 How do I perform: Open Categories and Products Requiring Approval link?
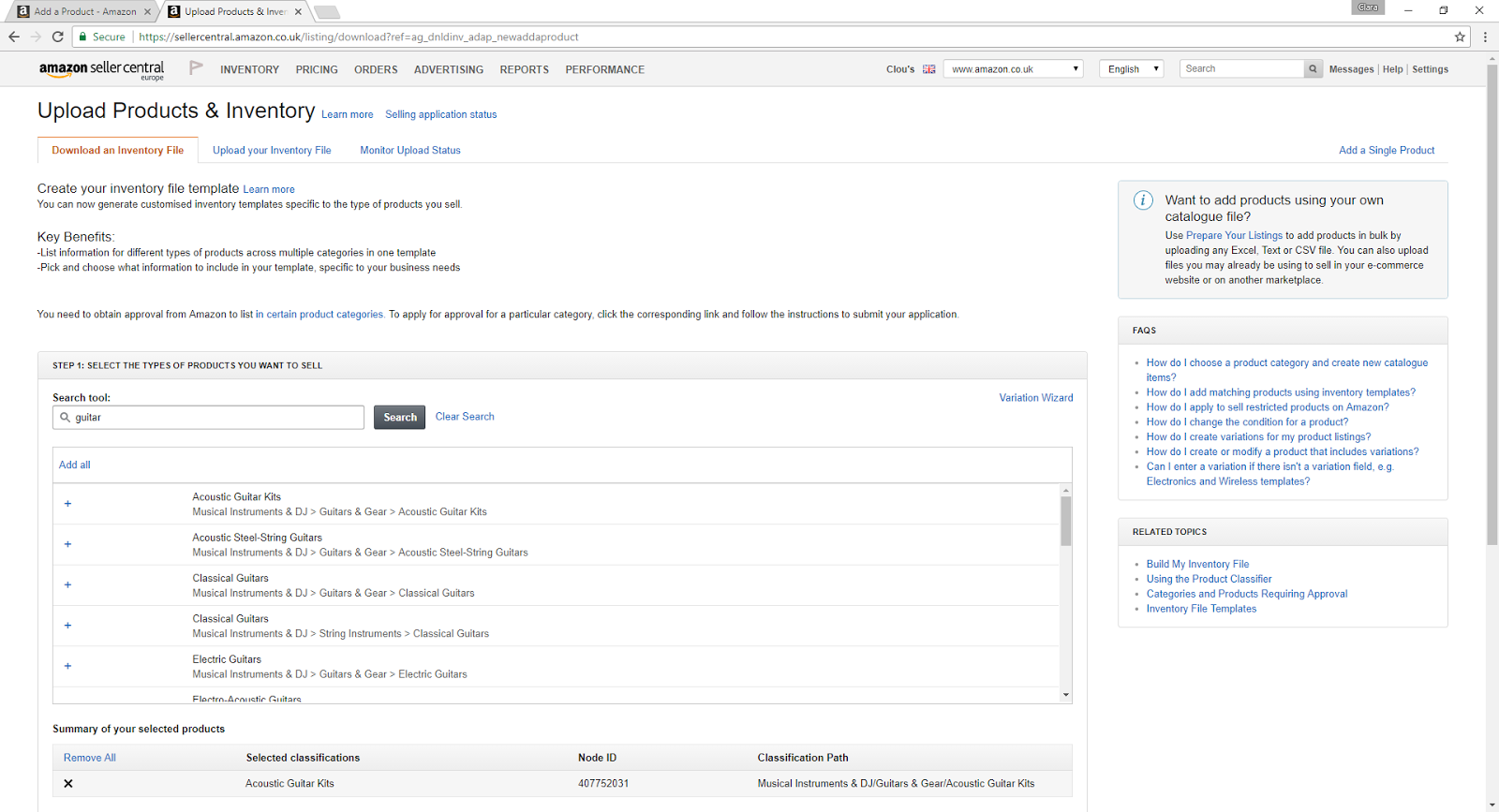tap(1247, 595)
